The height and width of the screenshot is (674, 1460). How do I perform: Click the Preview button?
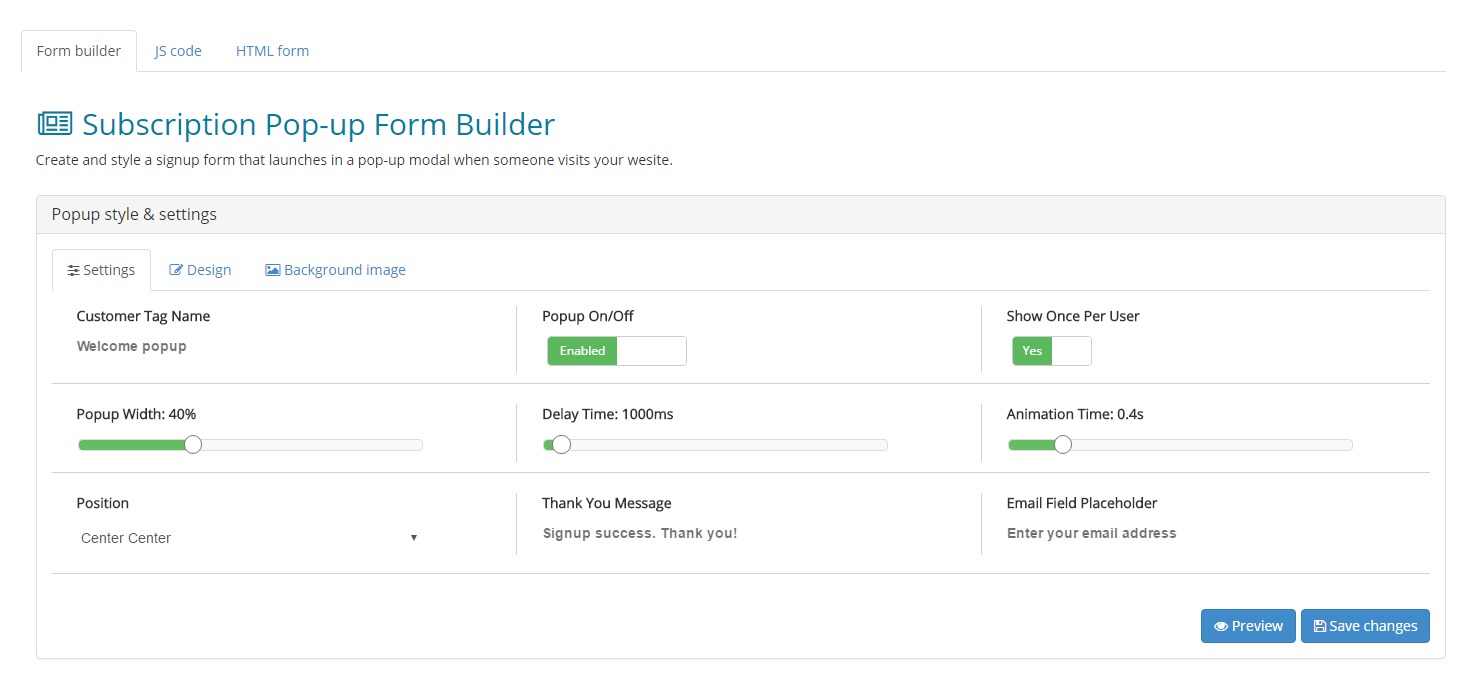pos(1248,626)
